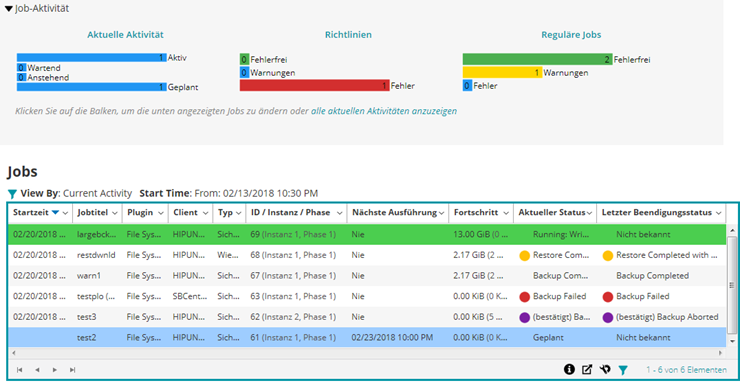
Task: Go to the previous page of jobs
Action: [x=37, y=370]
